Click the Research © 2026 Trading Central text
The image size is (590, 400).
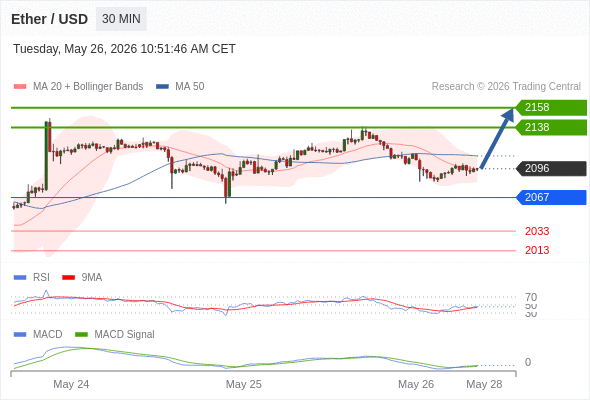coord(506,87)
